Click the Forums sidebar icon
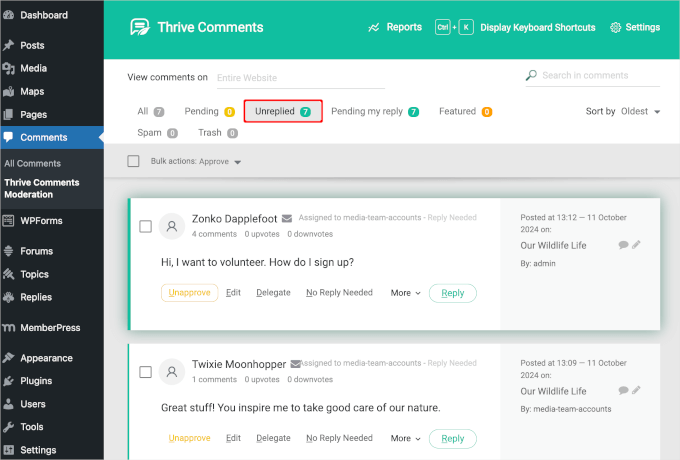 pos(8,251)
